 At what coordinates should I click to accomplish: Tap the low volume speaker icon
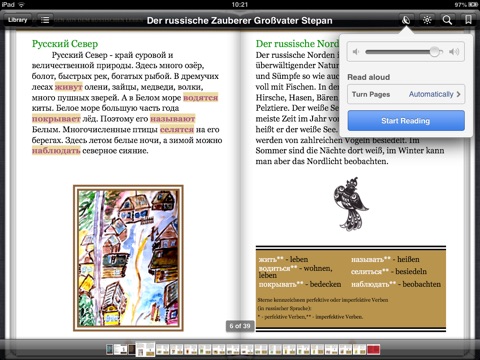click(356, 52)
